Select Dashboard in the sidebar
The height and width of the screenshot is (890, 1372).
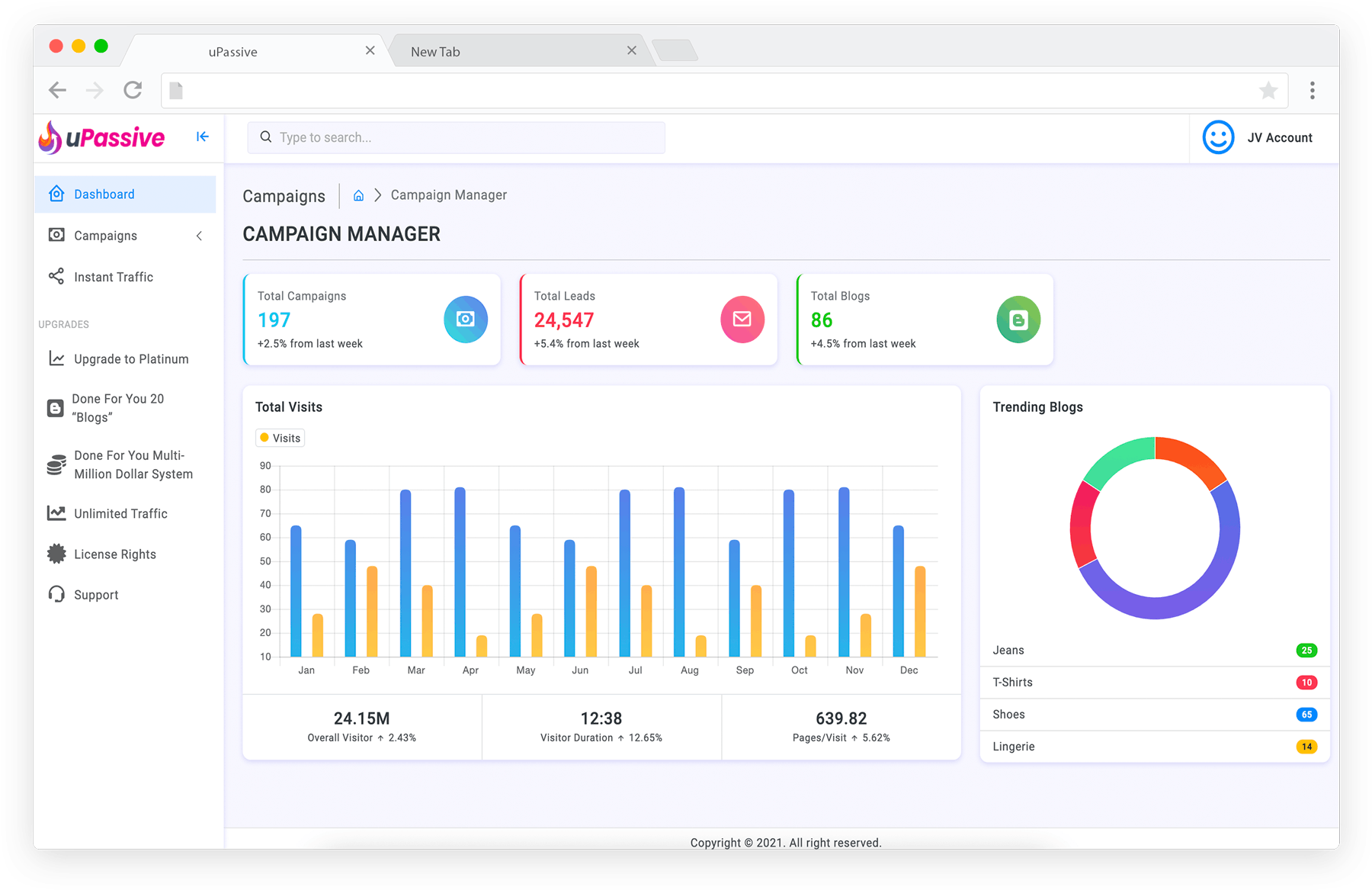[x=104, y=194]
